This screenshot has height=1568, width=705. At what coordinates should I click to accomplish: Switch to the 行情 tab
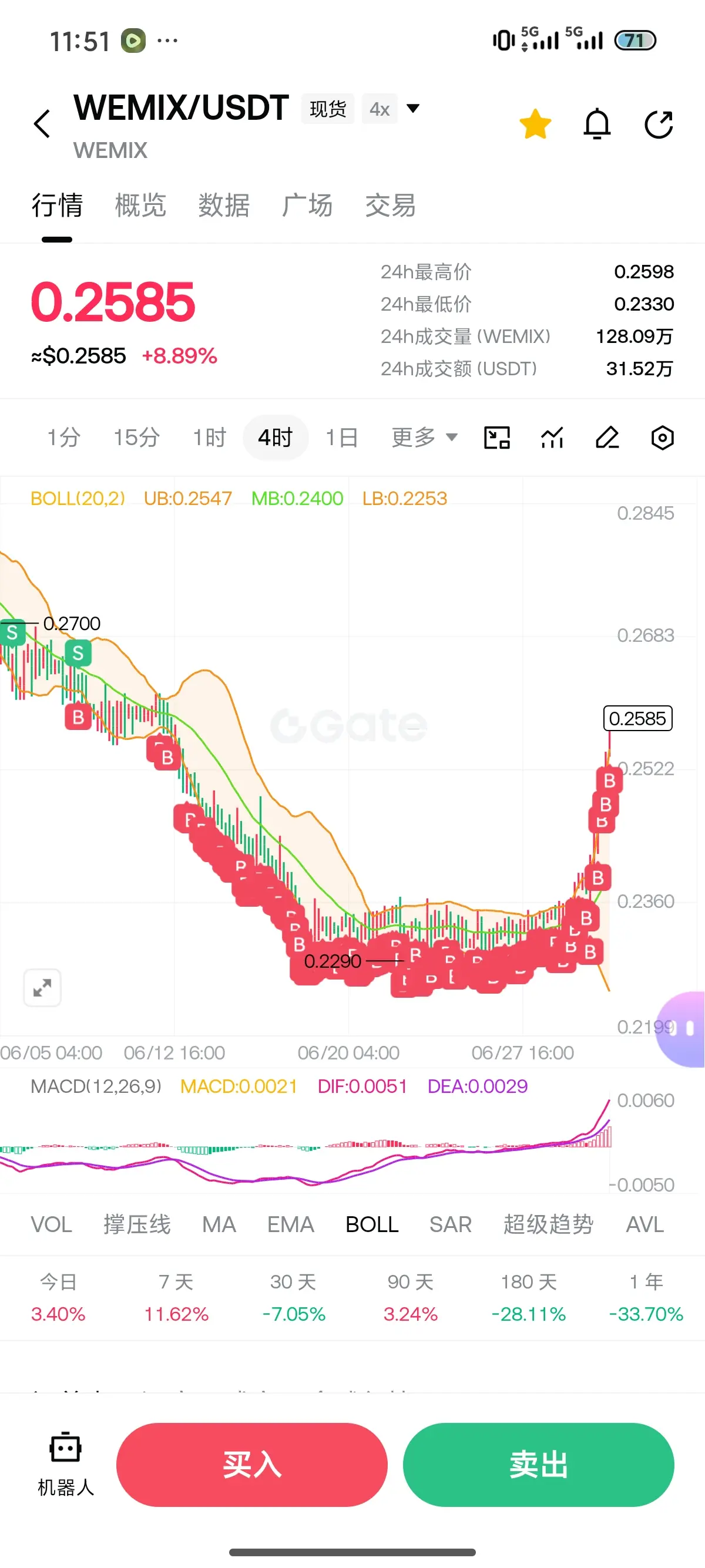pos(57,205)
